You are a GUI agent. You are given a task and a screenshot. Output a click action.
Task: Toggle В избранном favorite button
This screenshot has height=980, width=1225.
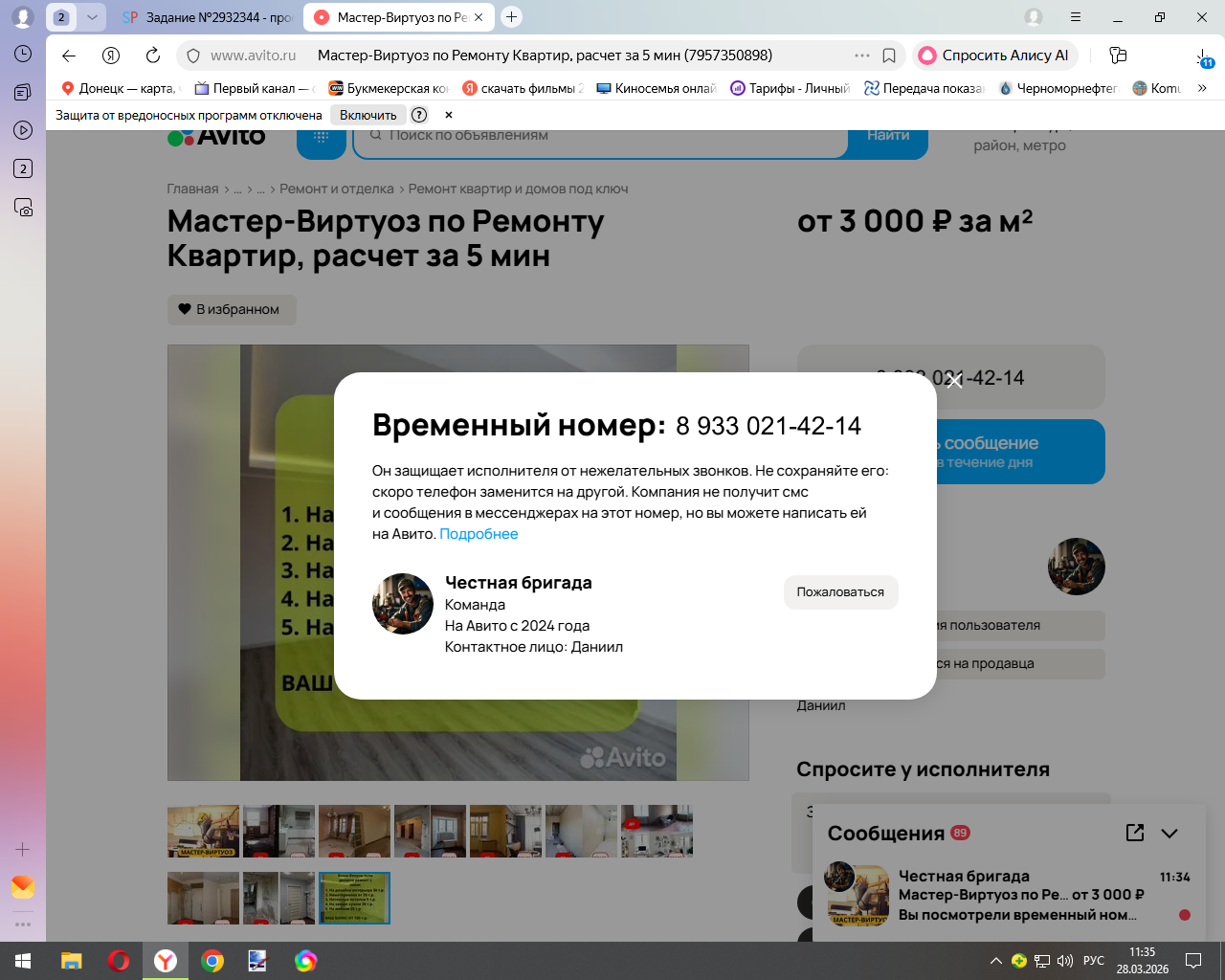click(232, 309)
